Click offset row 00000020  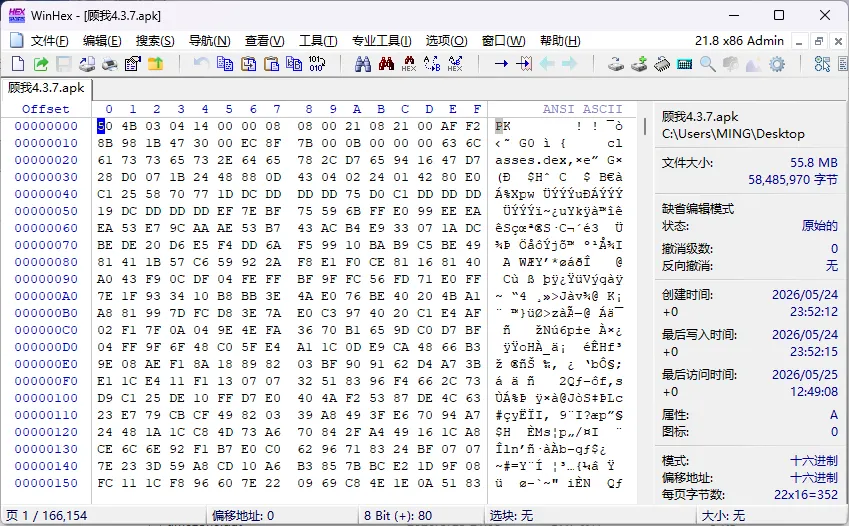pos(46,160)
